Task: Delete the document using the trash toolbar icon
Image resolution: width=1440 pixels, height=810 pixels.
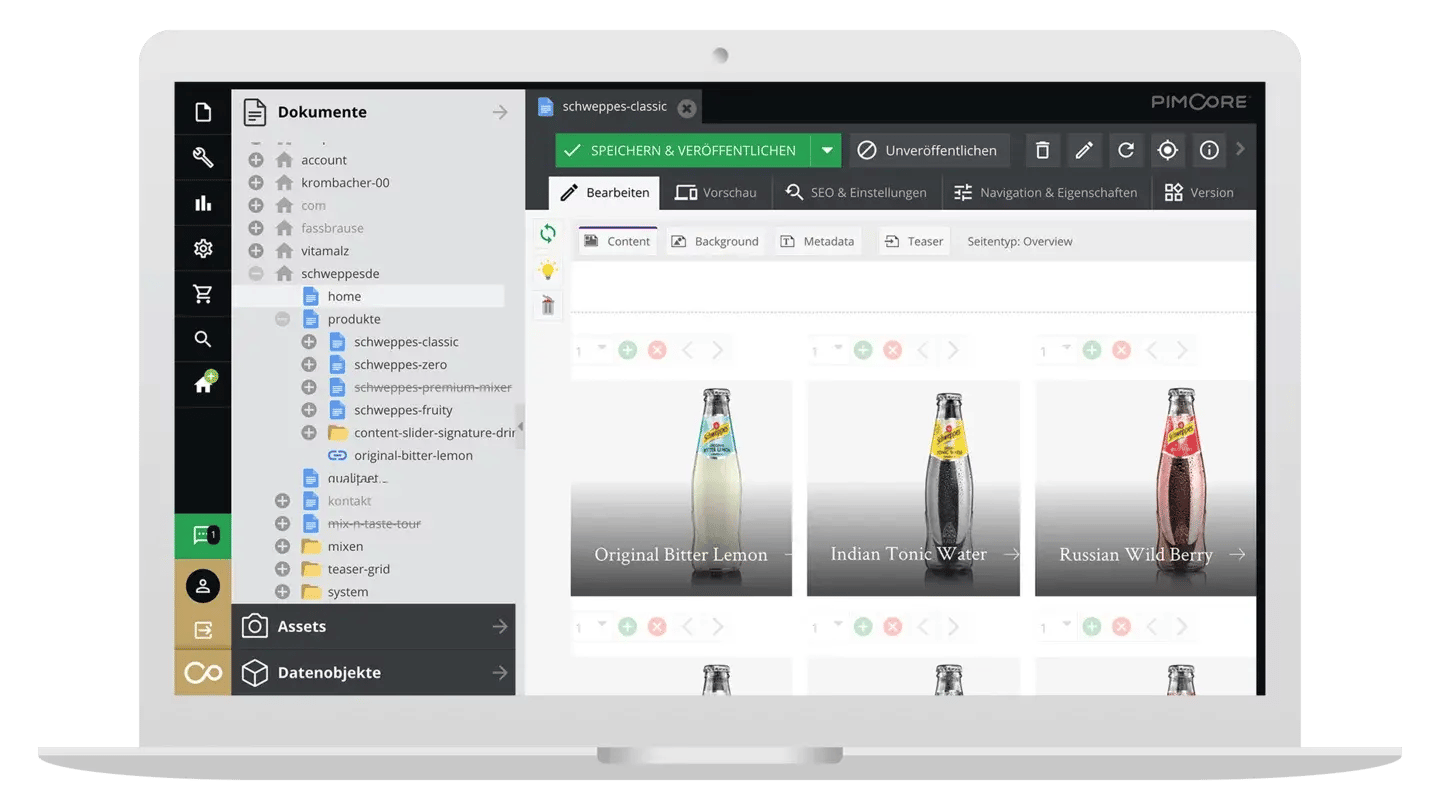Action: [1042, 149]
